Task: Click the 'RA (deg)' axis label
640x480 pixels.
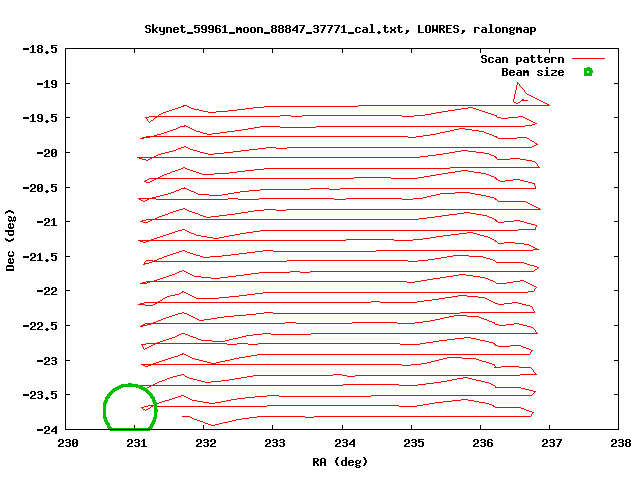Action: click(x=340, y=462)
